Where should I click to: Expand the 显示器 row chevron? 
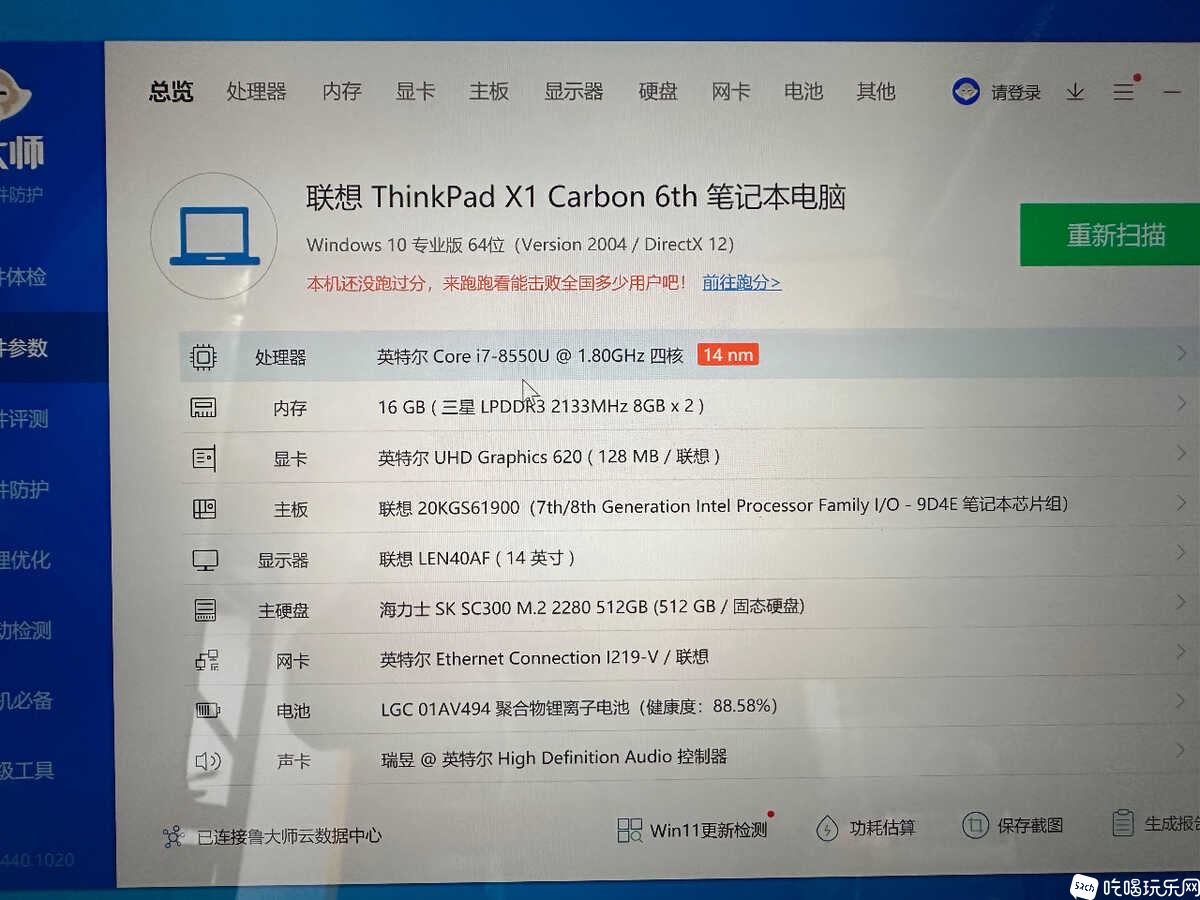click(1182, 552)
